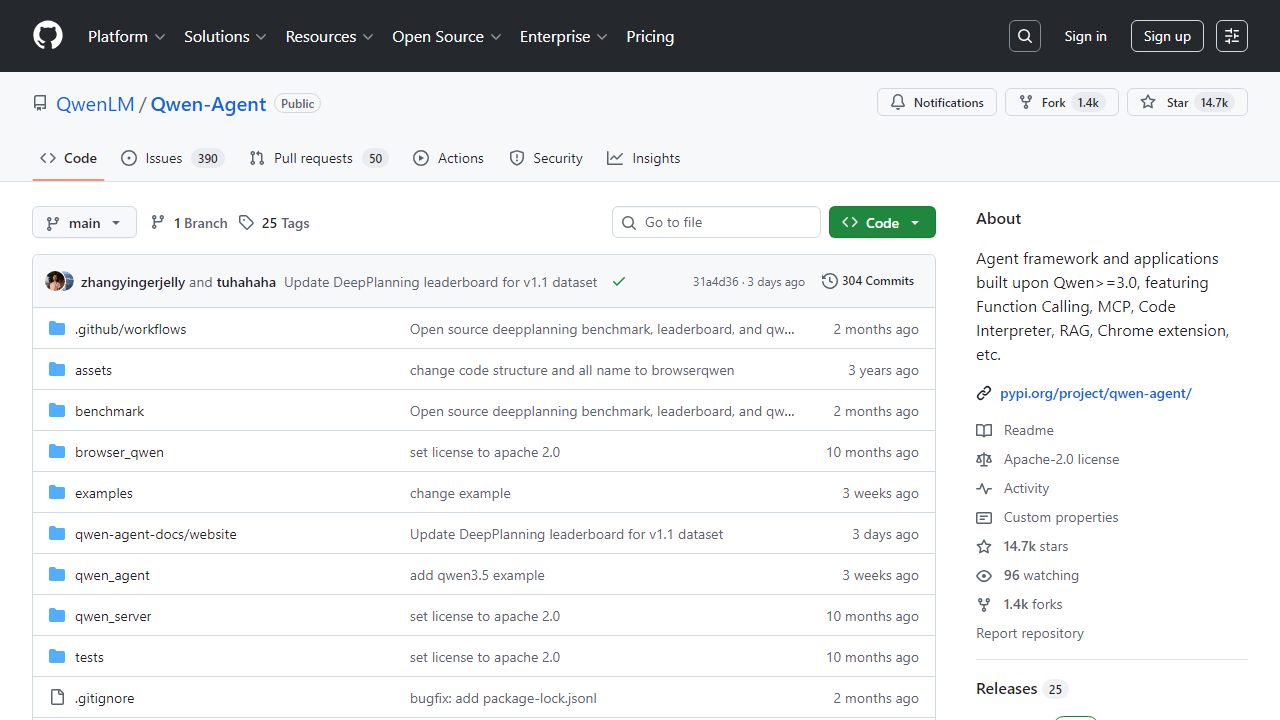Click the folder icon for assets
The width and height of the screenshot is (1280, 720).
click(57, 370)
